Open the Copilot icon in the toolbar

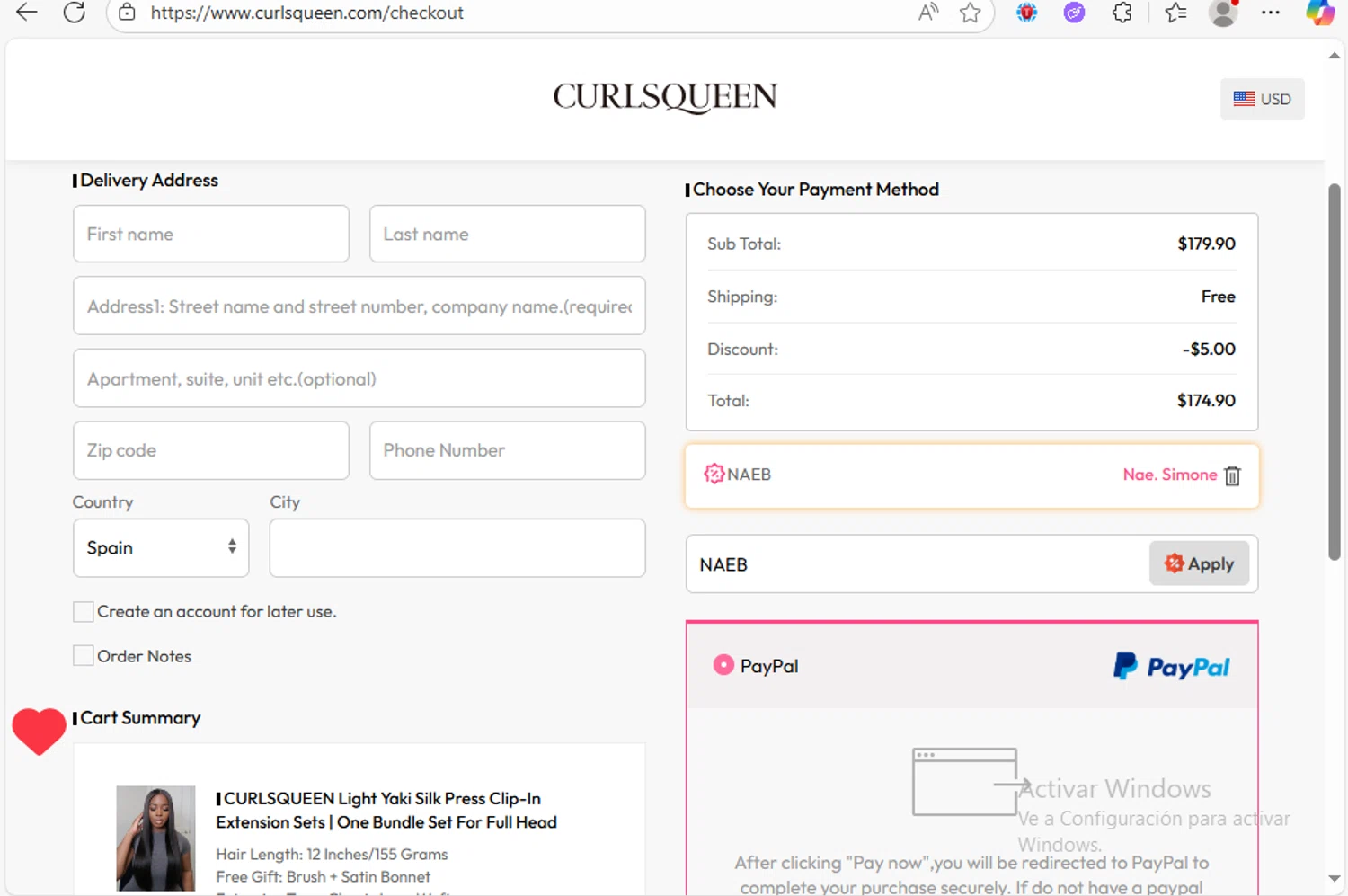1319,13
